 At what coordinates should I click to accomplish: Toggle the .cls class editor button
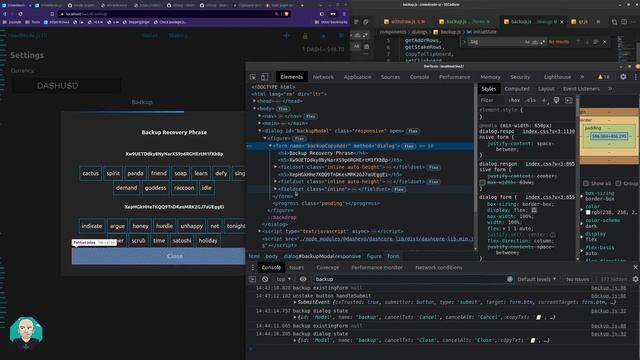(530, 100)
